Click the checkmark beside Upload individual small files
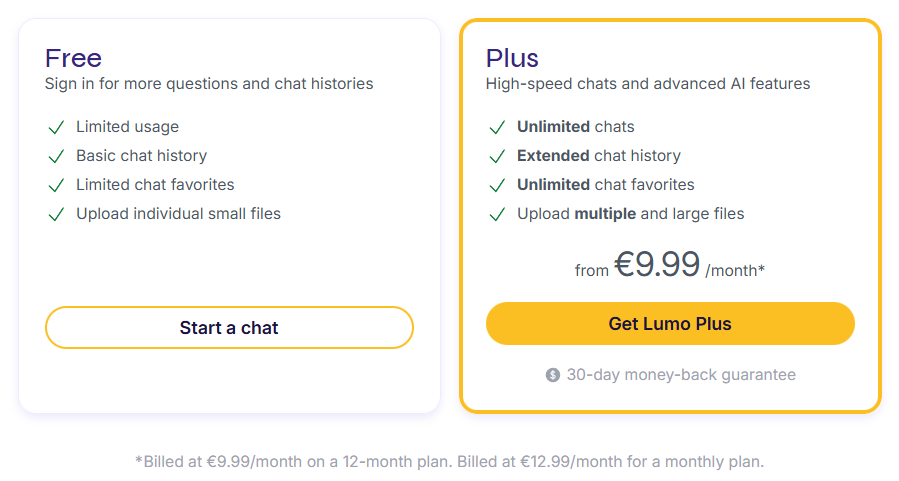 56,214
